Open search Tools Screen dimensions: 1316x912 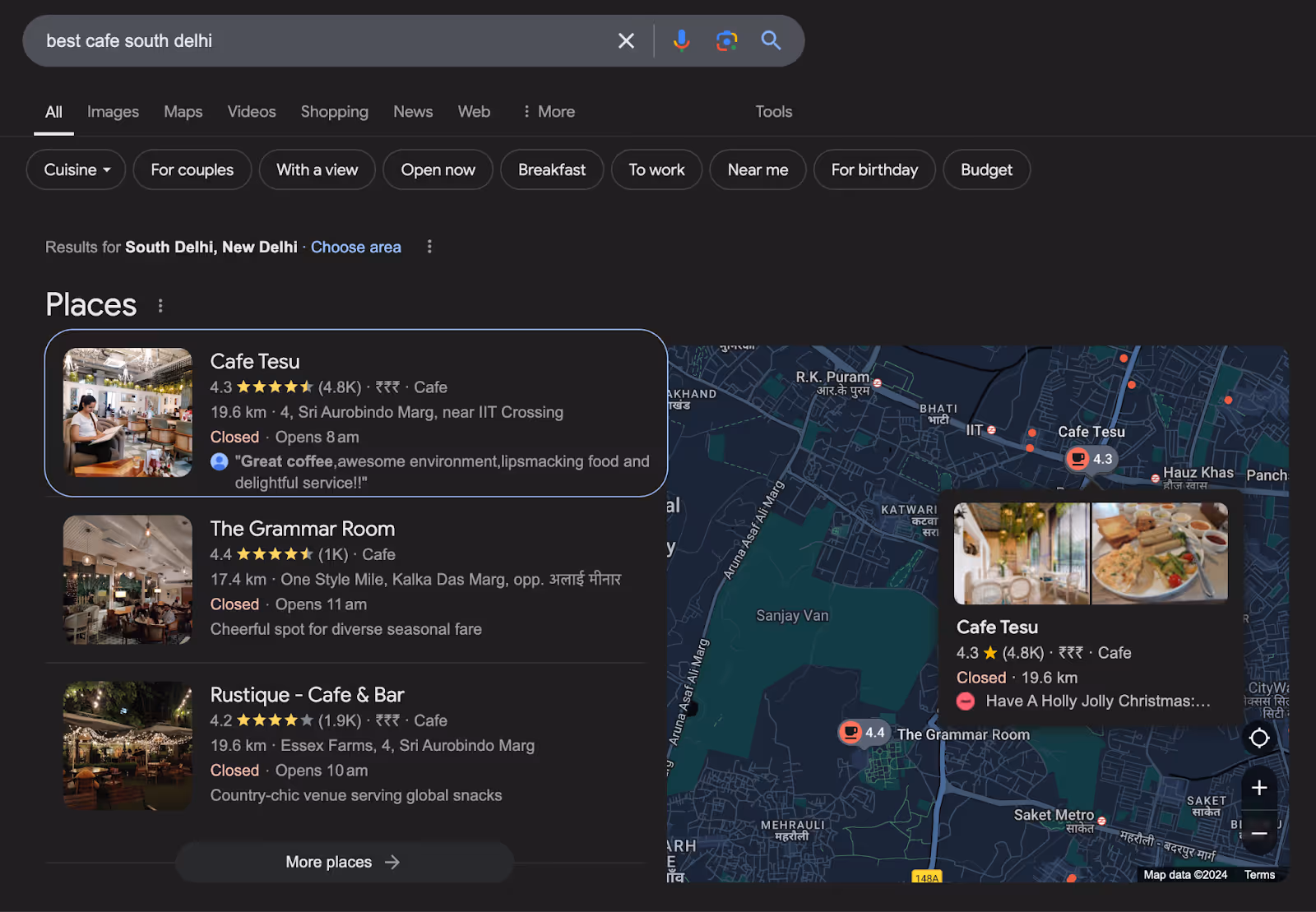[774, 112]
